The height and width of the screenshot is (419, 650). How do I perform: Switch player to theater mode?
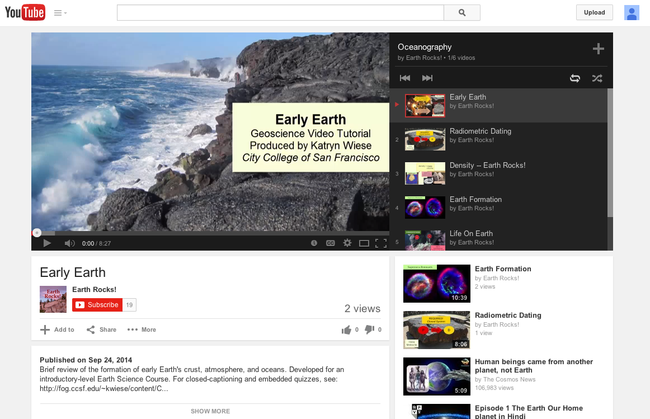click(x=364, y=243)
